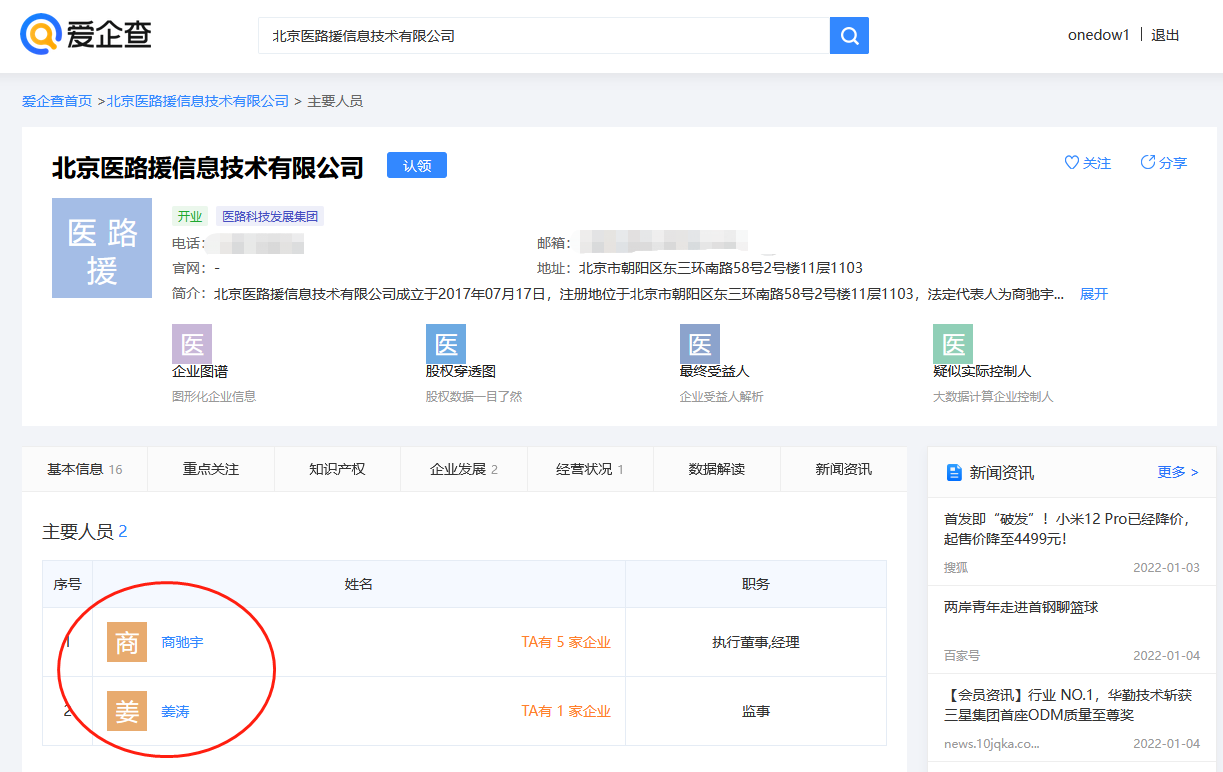Open the 小米12 Pro news headline
1223x772 pixels.
[x=1066, y=529]
